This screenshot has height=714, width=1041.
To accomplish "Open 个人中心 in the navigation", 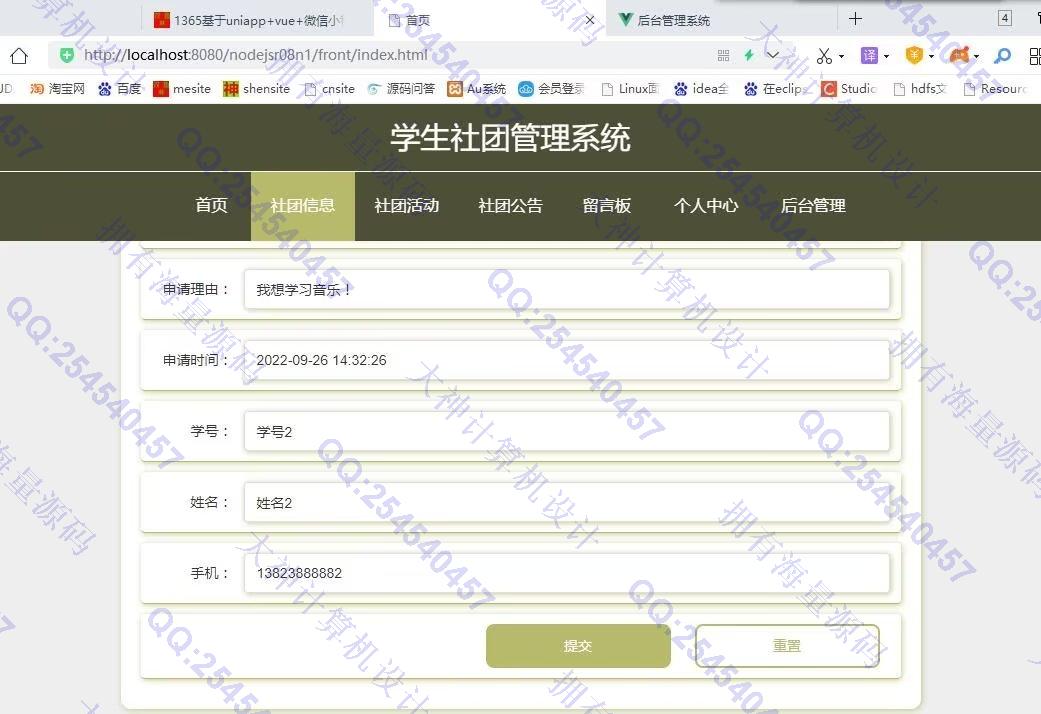I will coord(706,206).
